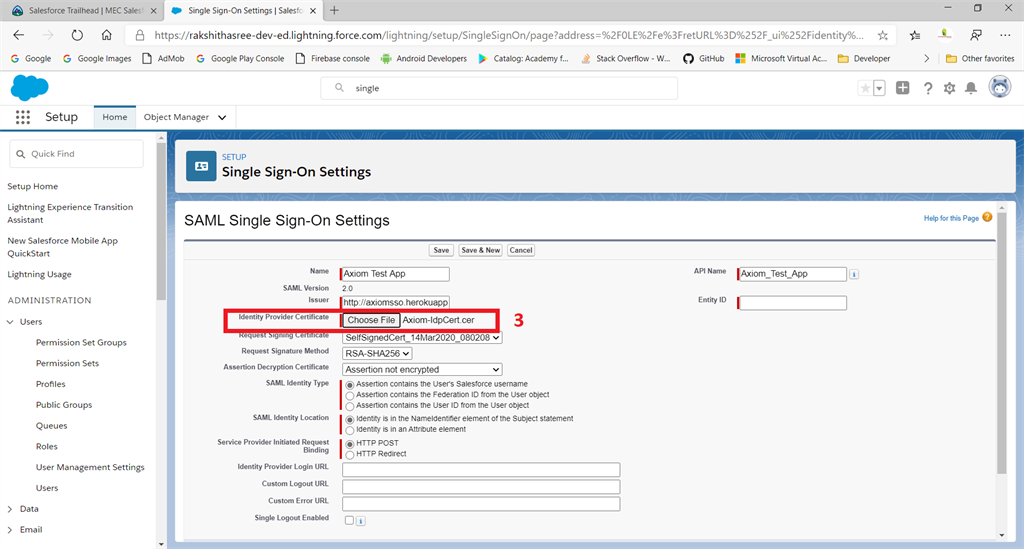
Task: Click the API Name info icon
Action: click(854, 274)
